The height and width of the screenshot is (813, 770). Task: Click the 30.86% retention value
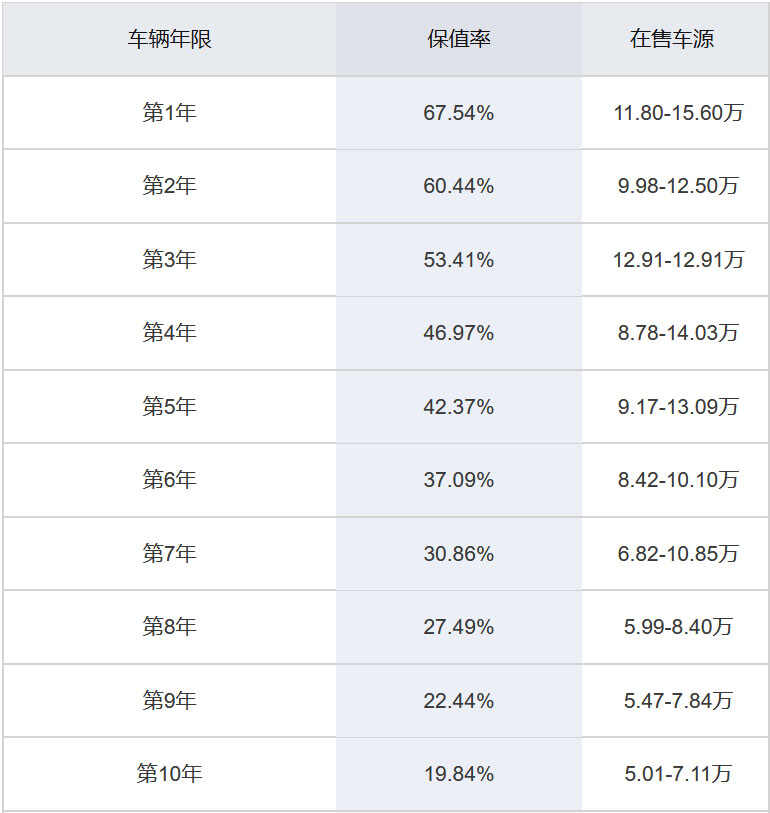(x=458, y=554)
